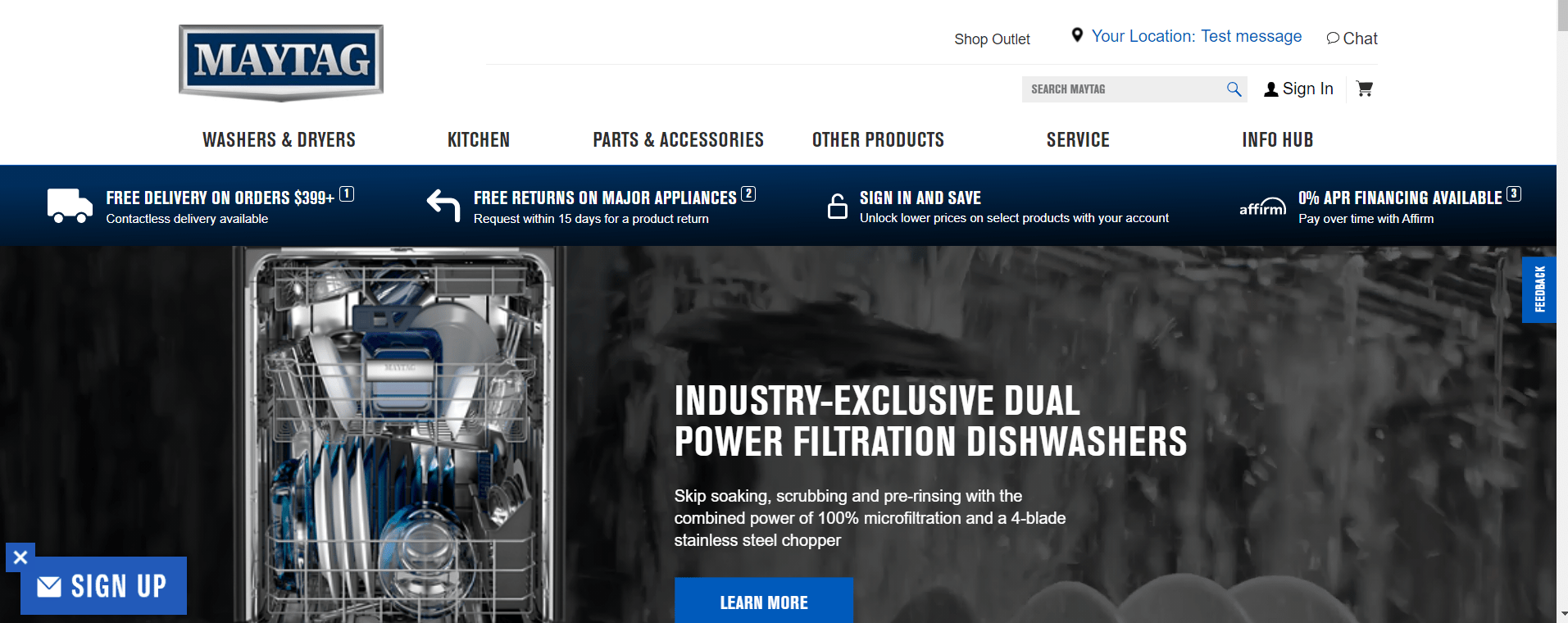Expand the Washers & Dryers menu
Viewport: 1568px width, 623px height.
280,140
